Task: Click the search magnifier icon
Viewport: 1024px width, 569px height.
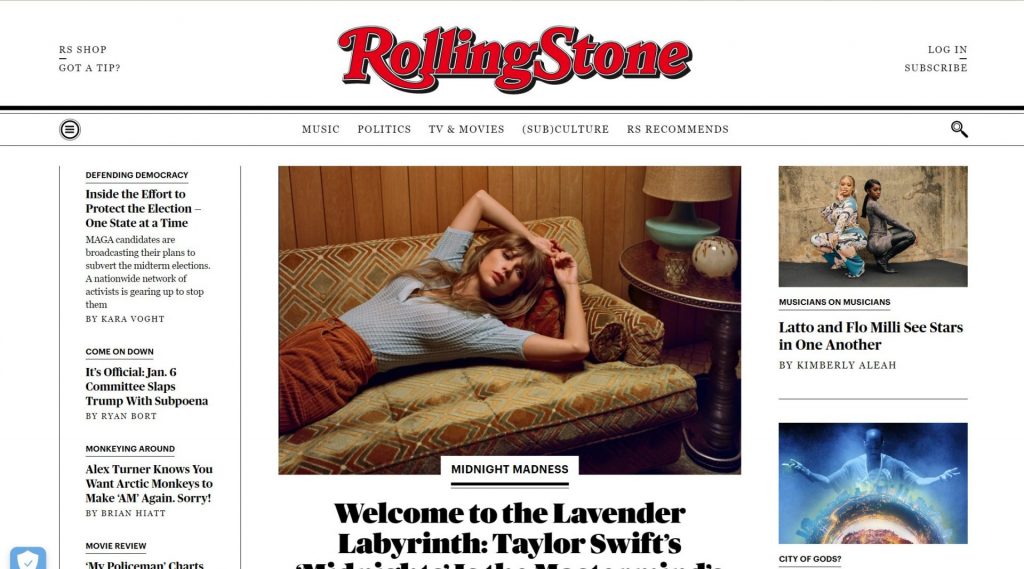Action: [959, 129]
